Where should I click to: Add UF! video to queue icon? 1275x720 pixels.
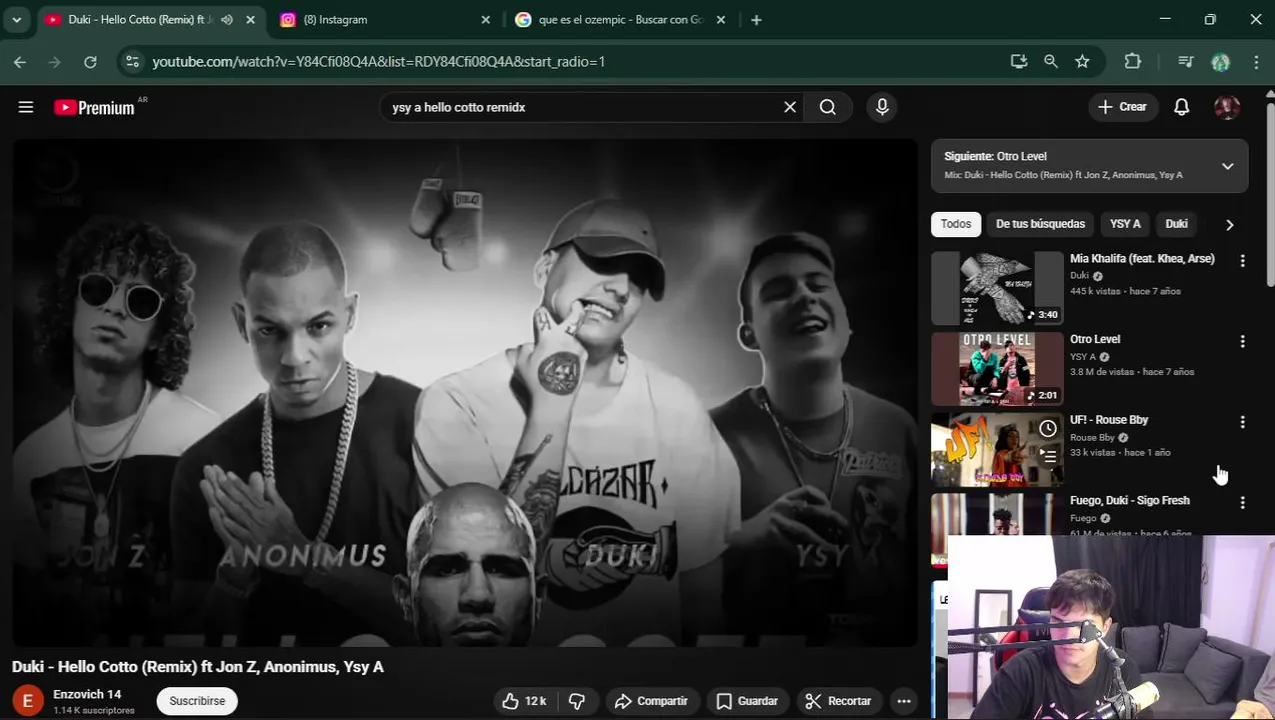pos(1047,455)
